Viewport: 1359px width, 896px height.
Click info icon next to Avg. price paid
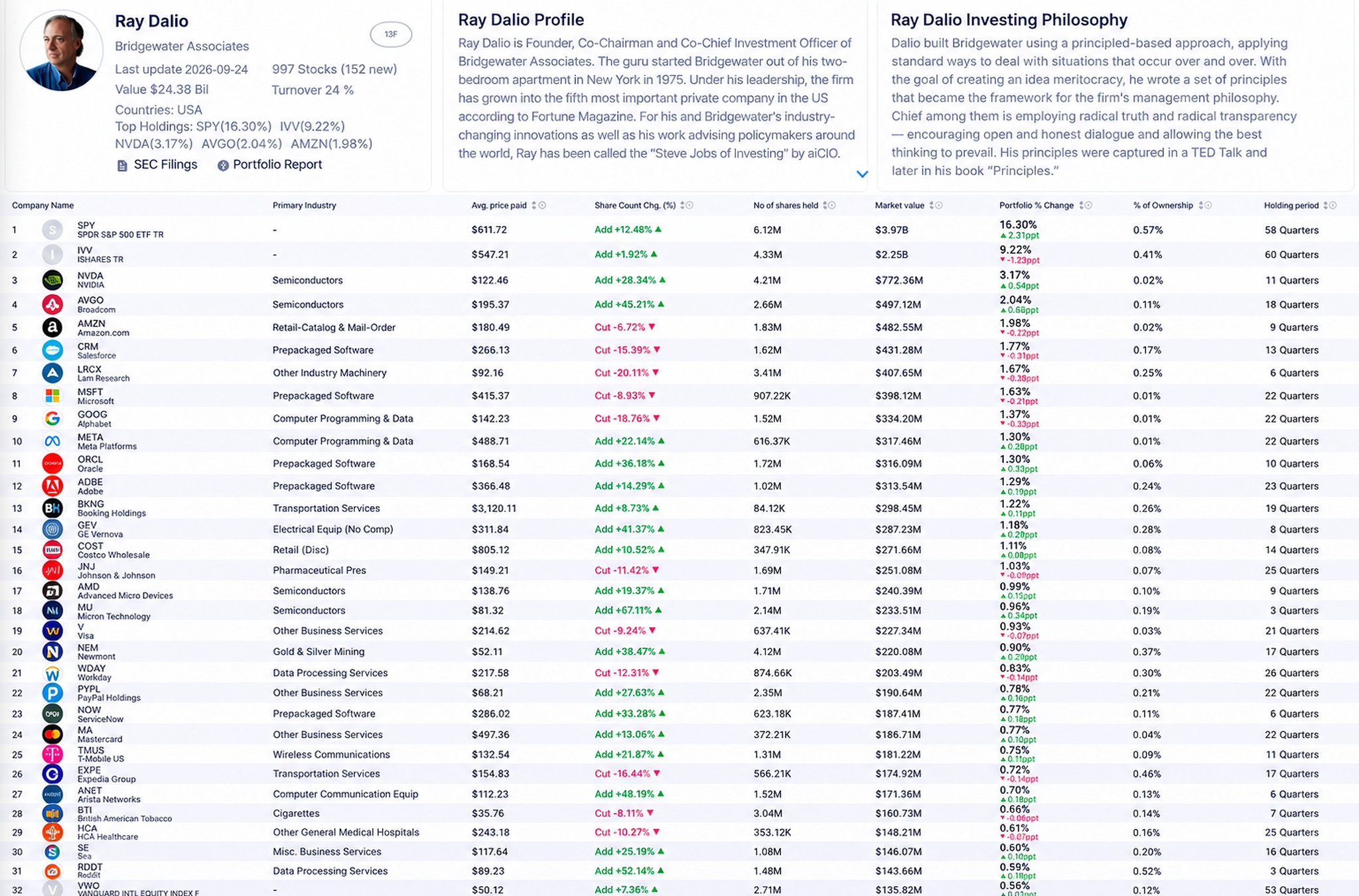(542, 206)
